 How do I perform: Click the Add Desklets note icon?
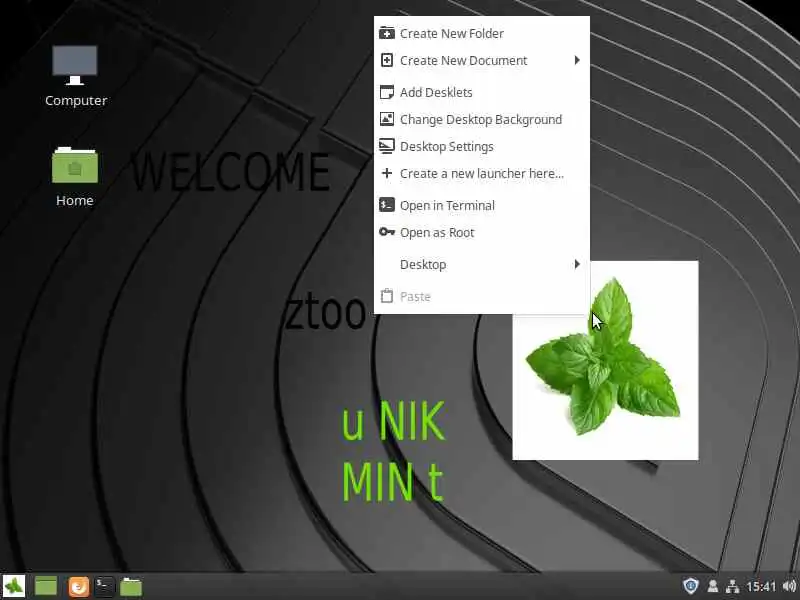click(387, 92)
